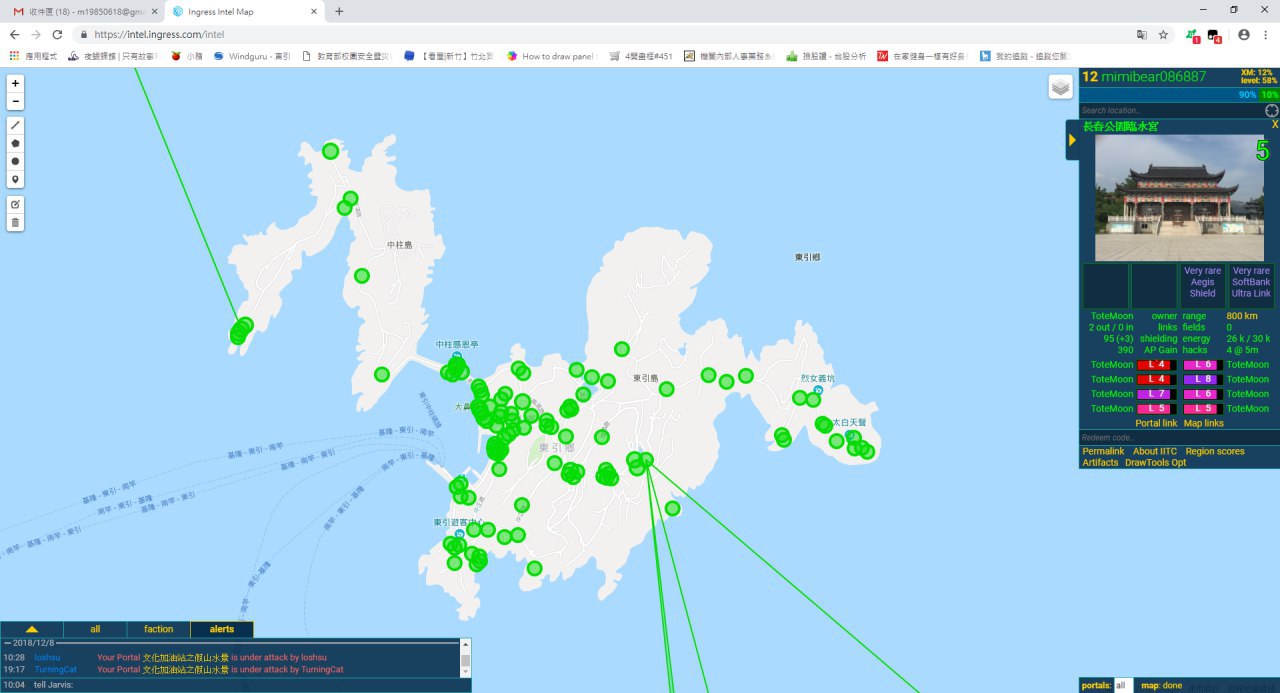This screenshot has width=1280, height=693.
Task: Open DrawTools Opt
Action: [1155, 462]
